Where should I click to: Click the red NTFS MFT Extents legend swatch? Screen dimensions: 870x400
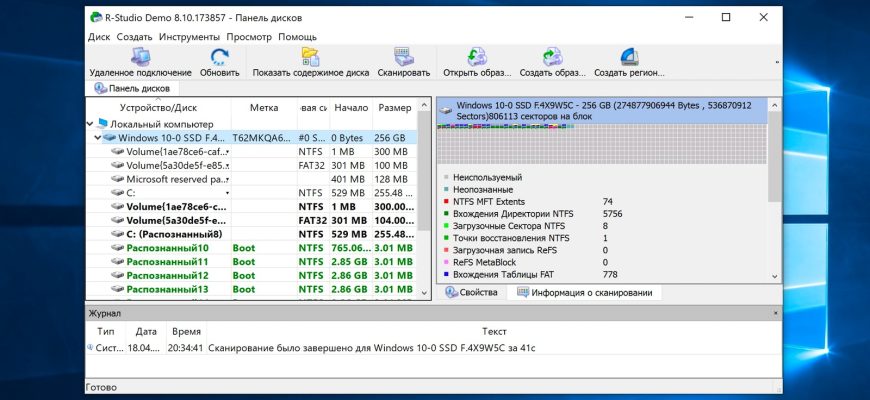click(446, 202)
